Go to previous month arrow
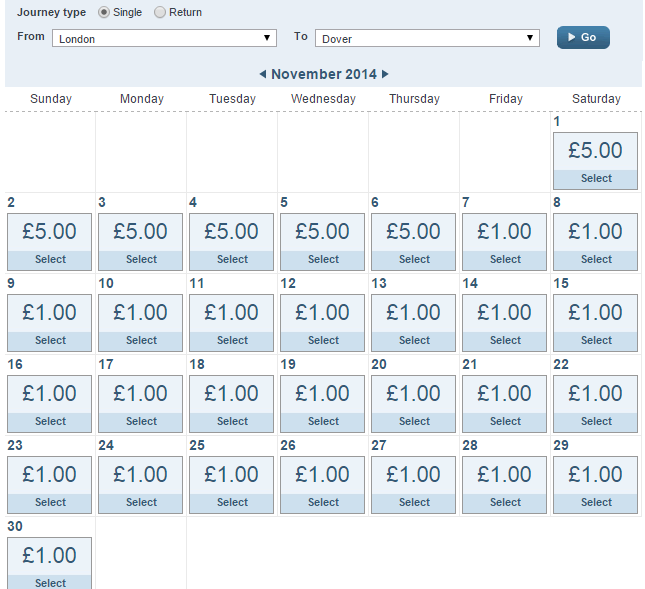 pyautogui.click(x=263, y=74)
